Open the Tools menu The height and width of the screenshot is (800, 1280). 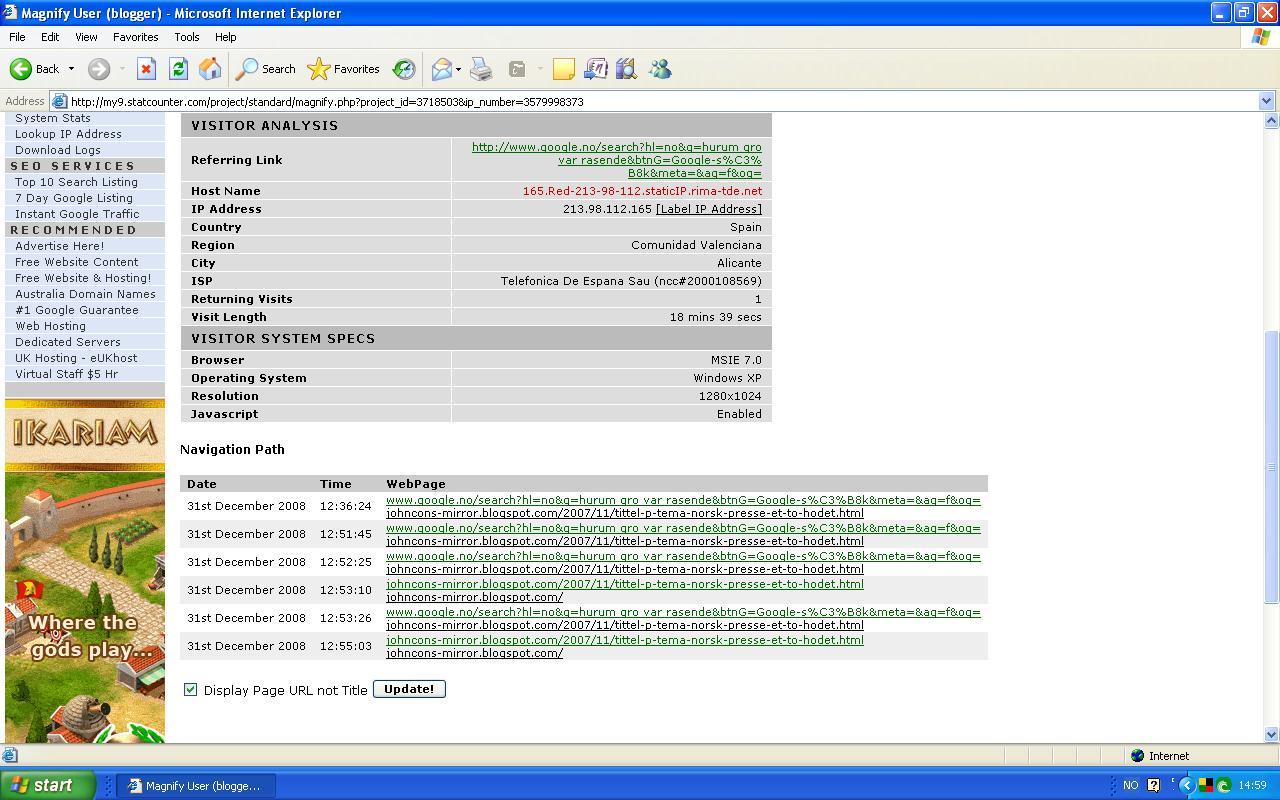[187, 37]
